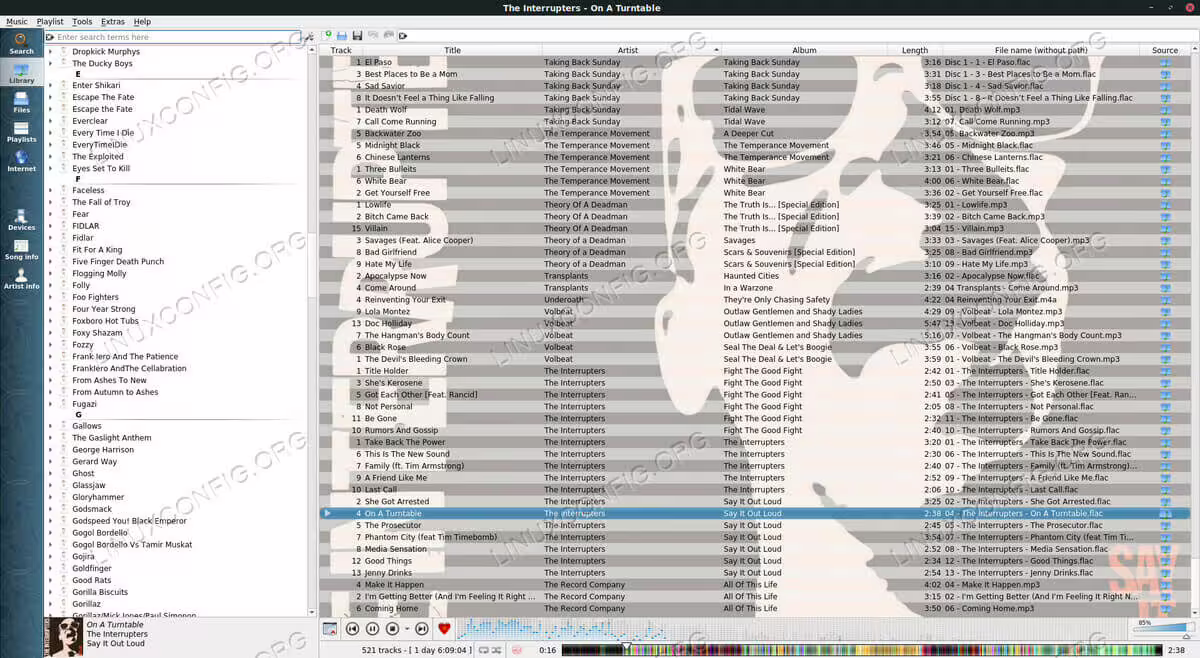Expand the Gojira artist node
Viewport: 1200px width, 658px height.
[51, 556]
